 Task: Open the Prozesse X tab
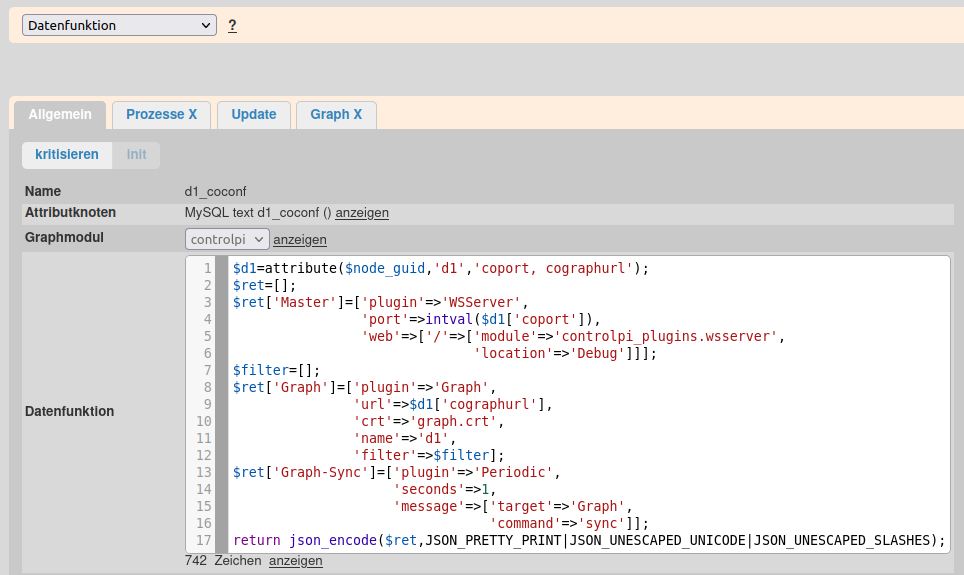point(161,115)
